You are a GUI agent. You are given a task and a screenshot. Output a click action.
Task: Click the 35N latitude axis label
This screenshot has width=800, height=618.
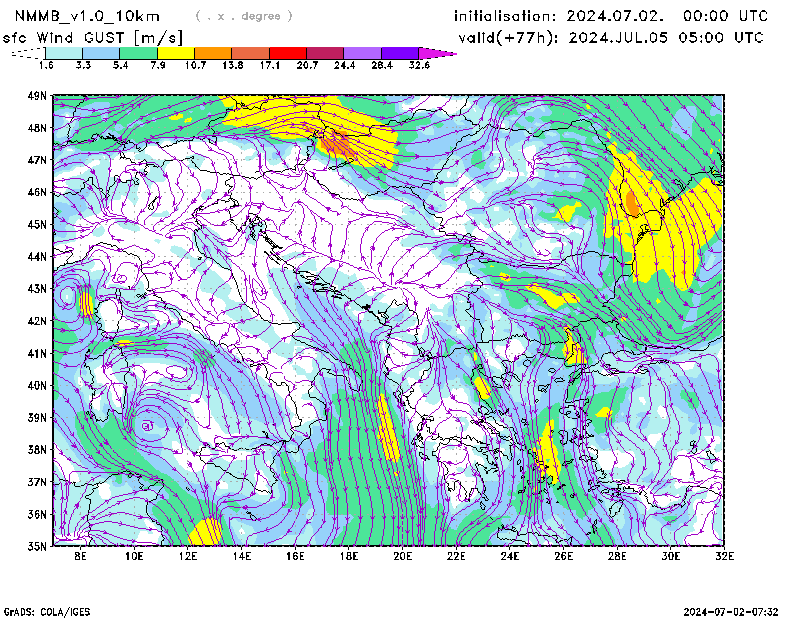(37, 546)
